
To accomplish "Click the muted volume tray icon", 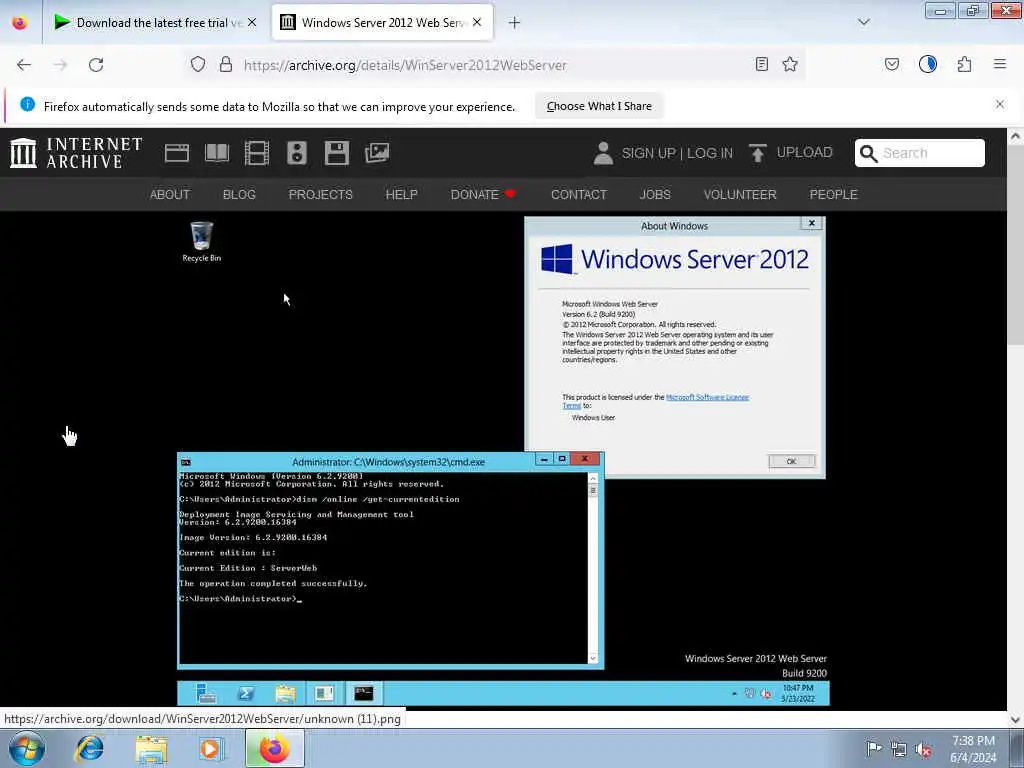I will [923, 749].
